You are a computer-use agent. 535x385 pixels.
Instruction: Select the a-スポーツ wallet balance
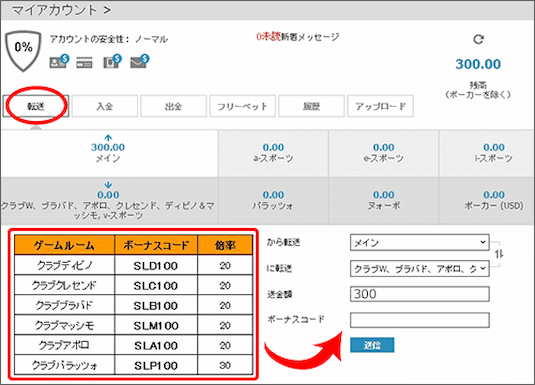point(273,153)
